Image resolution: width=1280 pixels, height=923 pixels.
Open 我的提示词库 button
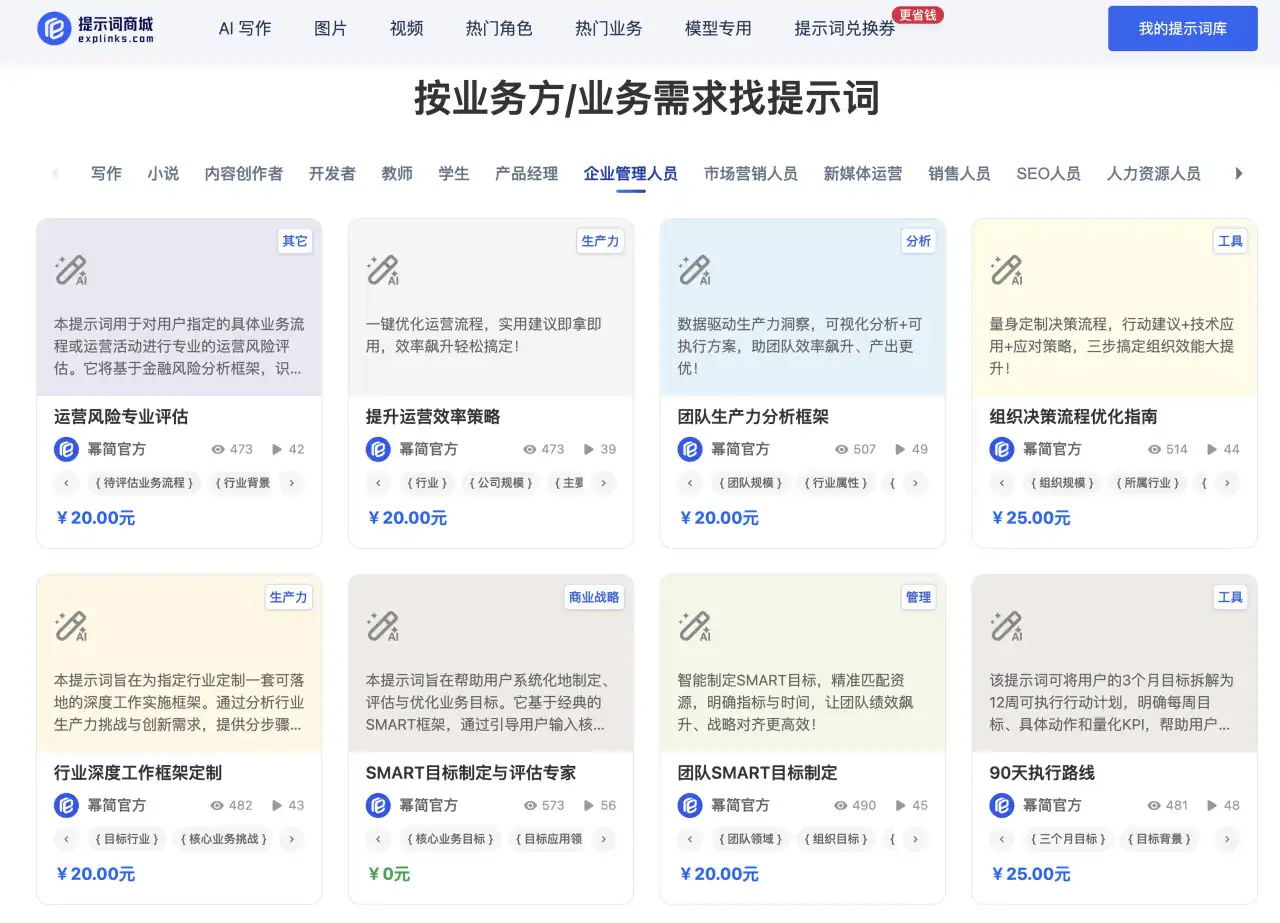pyautogui.click(x=1183, y=28)
